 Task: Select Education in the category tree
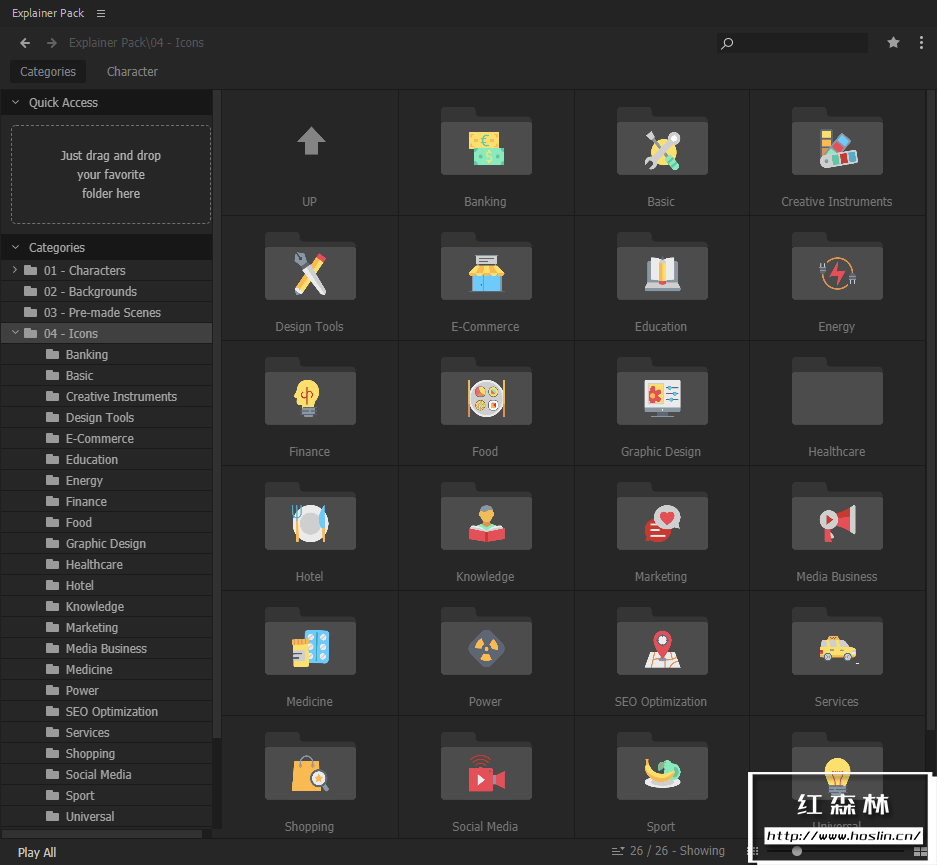click(x=106, y=459)
